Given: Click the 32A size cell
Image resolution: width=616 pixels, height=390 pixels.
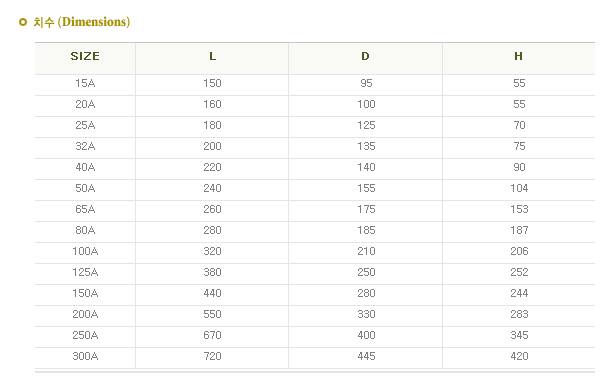Looking at the screenshot, I should [x=85, y=146].
